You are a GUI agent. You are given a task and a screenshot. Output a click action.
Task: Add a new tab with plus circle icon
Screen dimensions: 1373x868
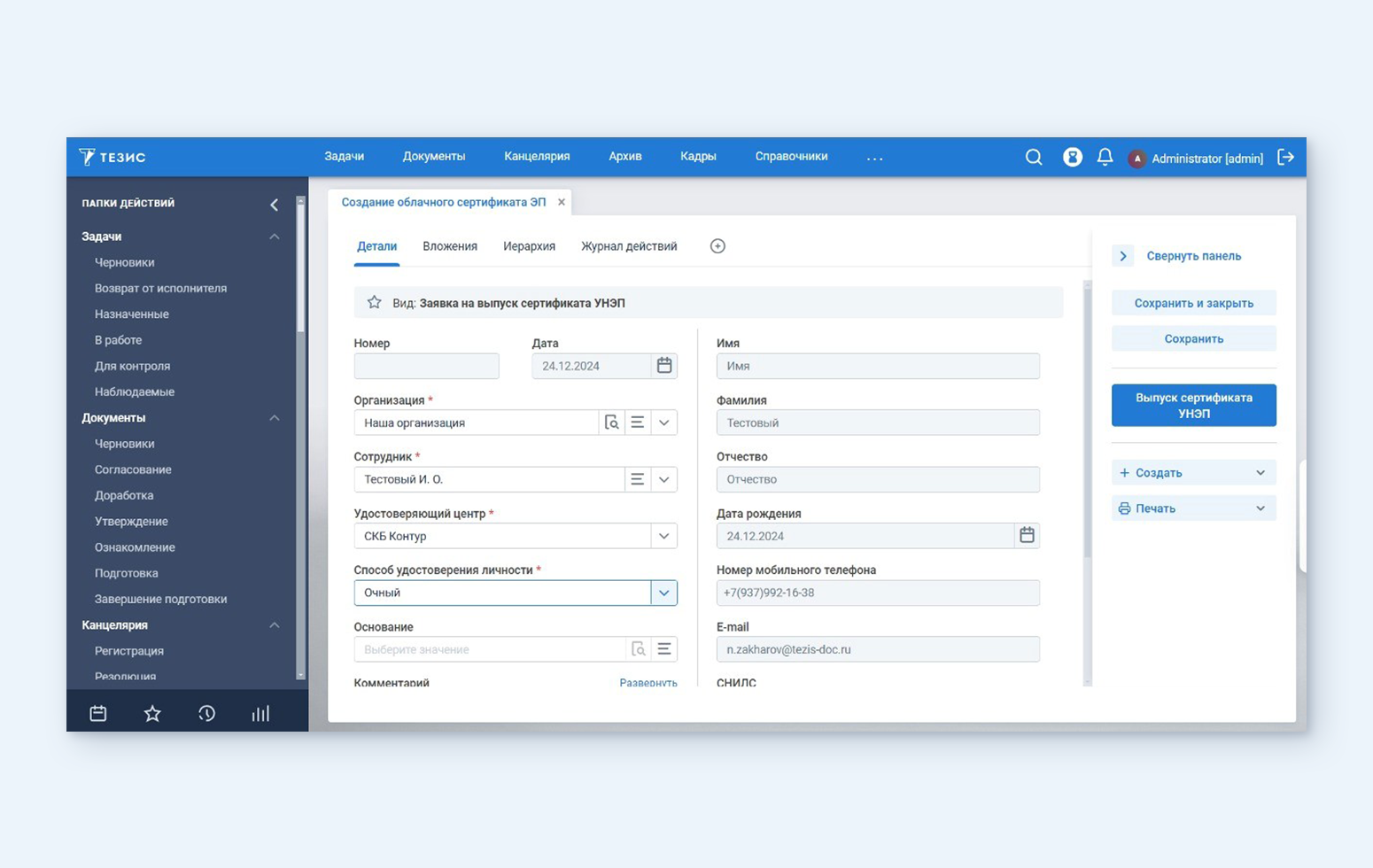point(718,246)
